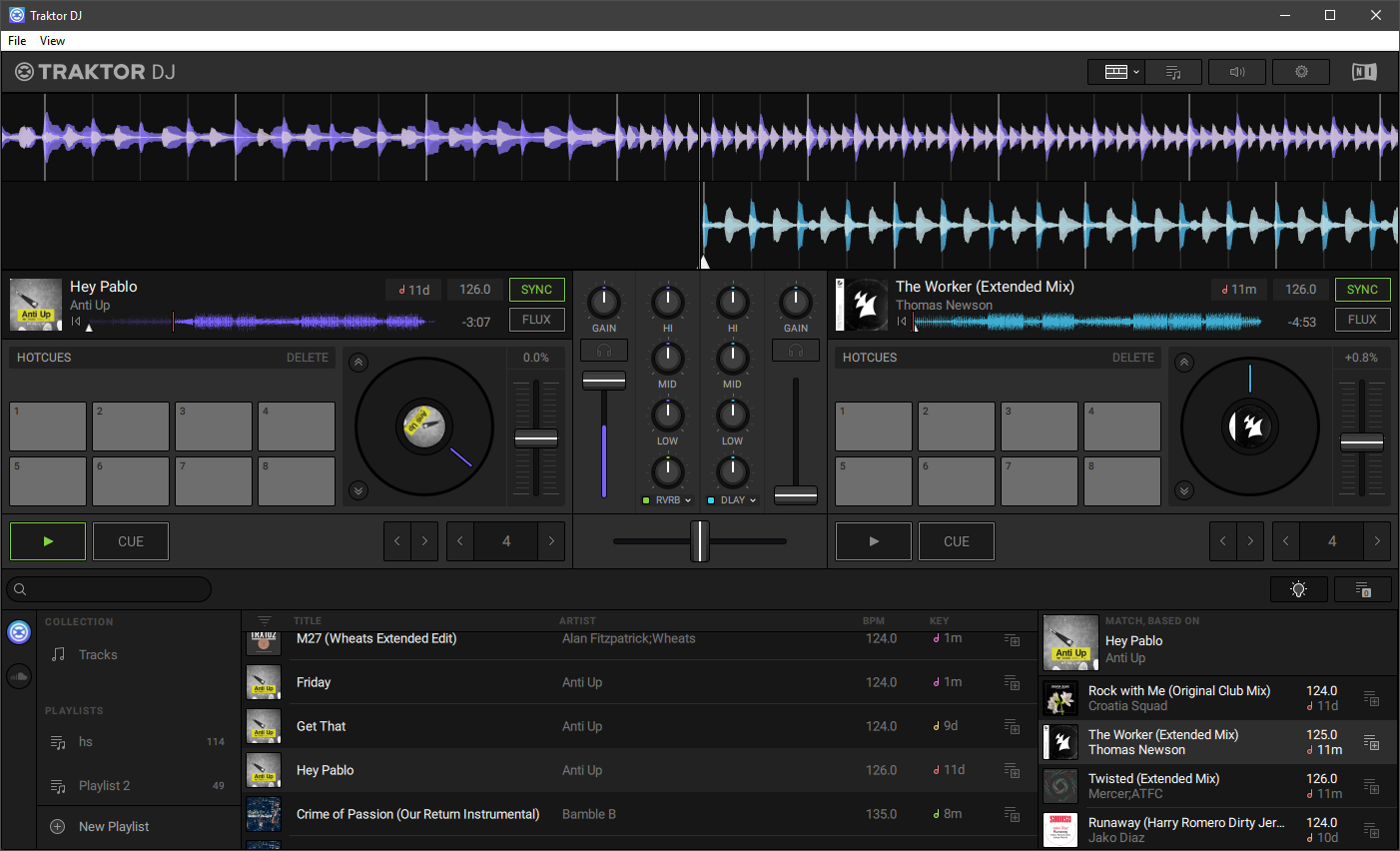Screen dimensions: 1400x851
Task: Toggle right channel headphone cue button
Action: [796, 351]
